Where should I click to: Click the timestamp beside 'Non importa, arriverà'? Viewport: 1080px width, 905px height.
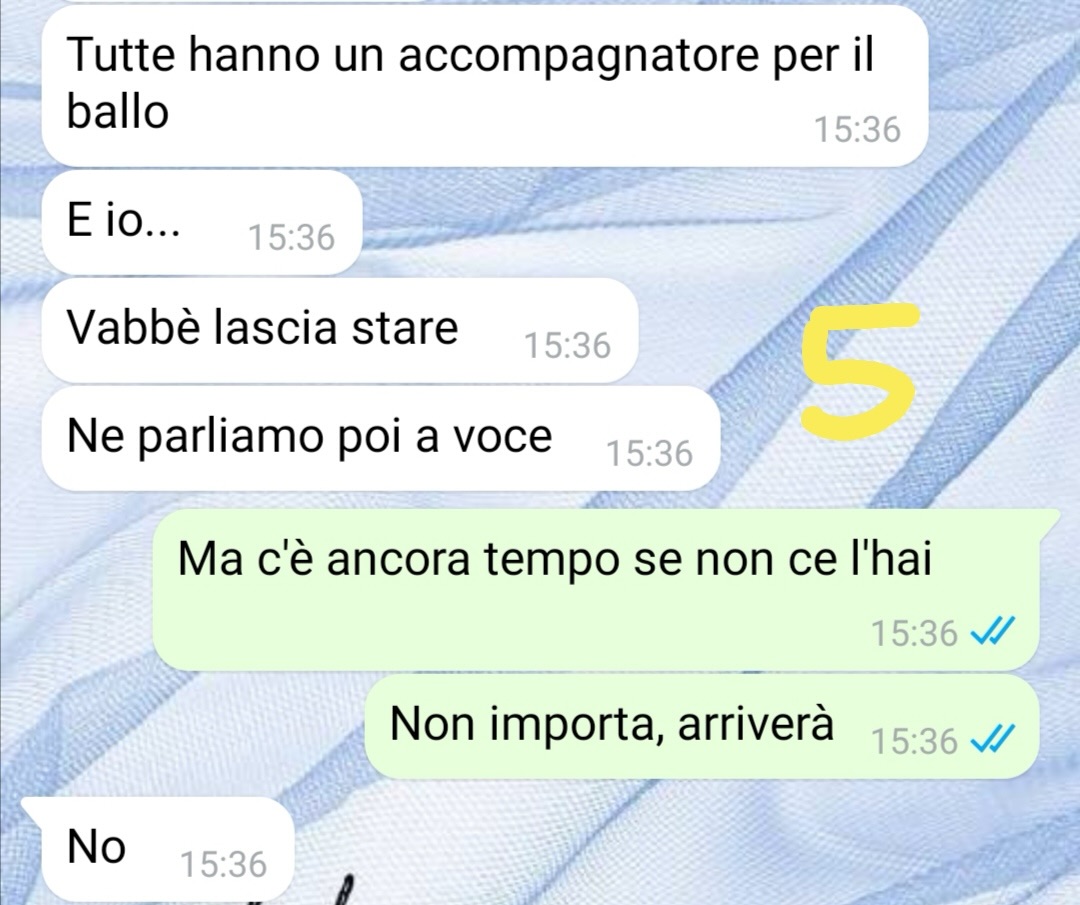point(914,742)
